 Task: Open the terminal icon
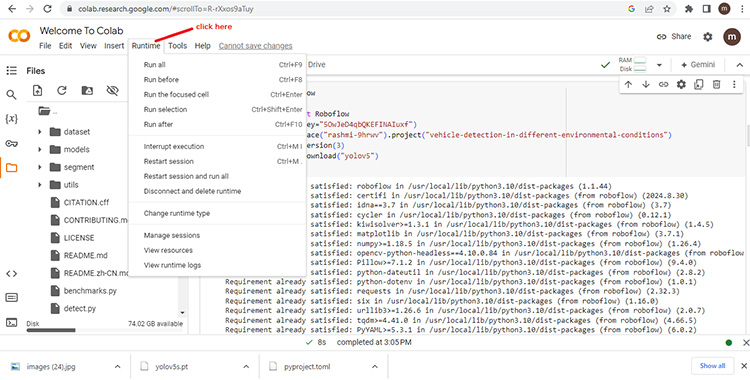[11, 323]
